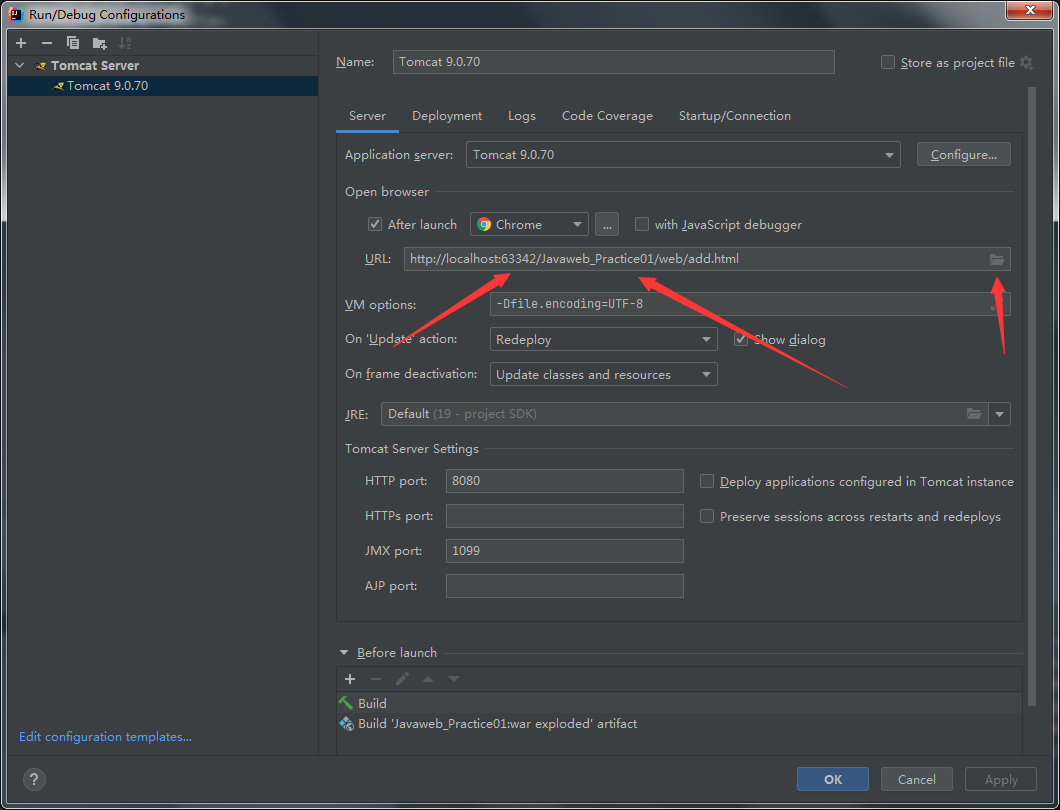Switch to Logs tab
This screenshot has height=810, width=1060.
point(521,116)
